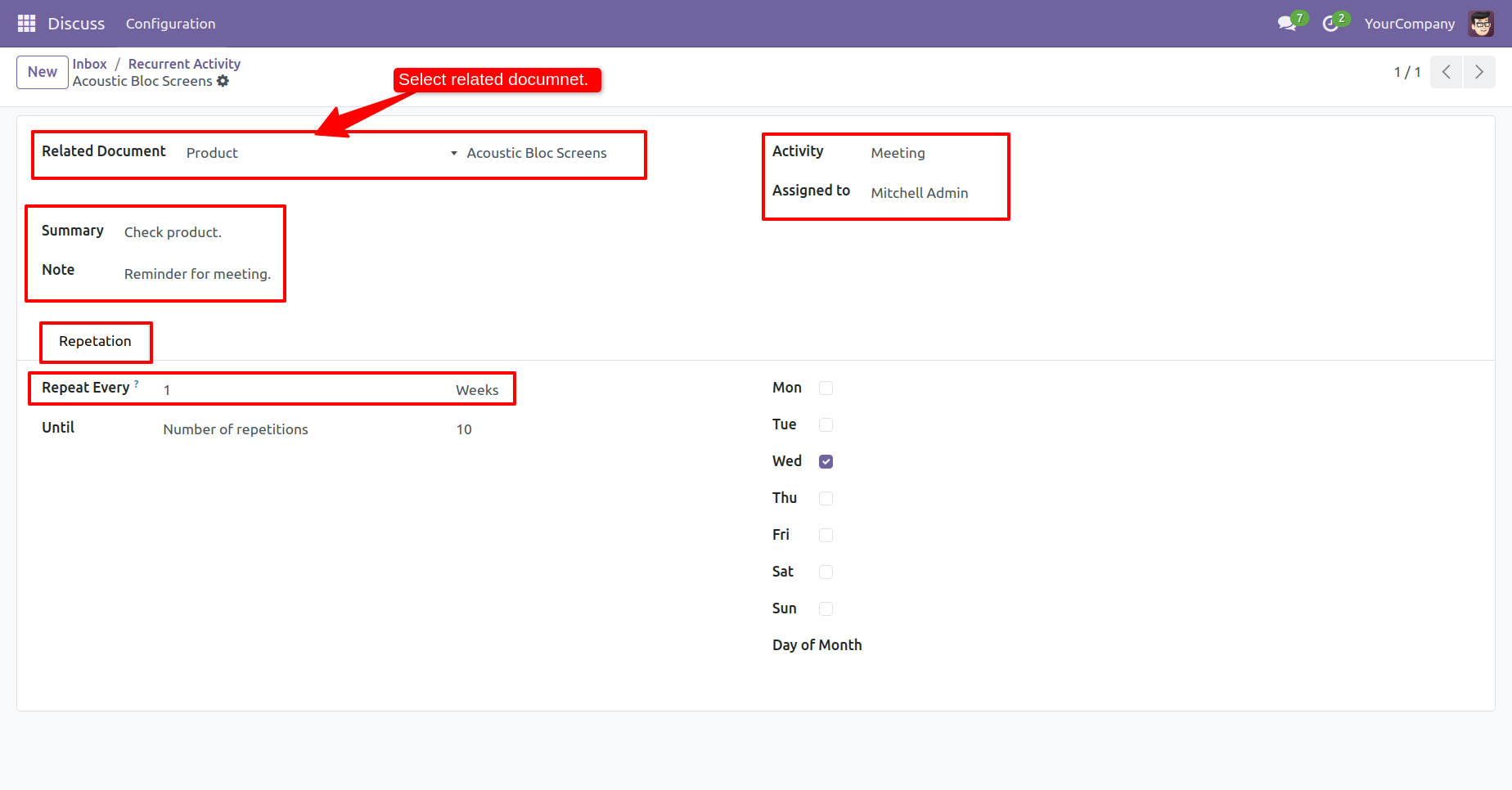Click the Day of Month label
The width and height of the screenshot is (1512, 790).
point(817,645)
